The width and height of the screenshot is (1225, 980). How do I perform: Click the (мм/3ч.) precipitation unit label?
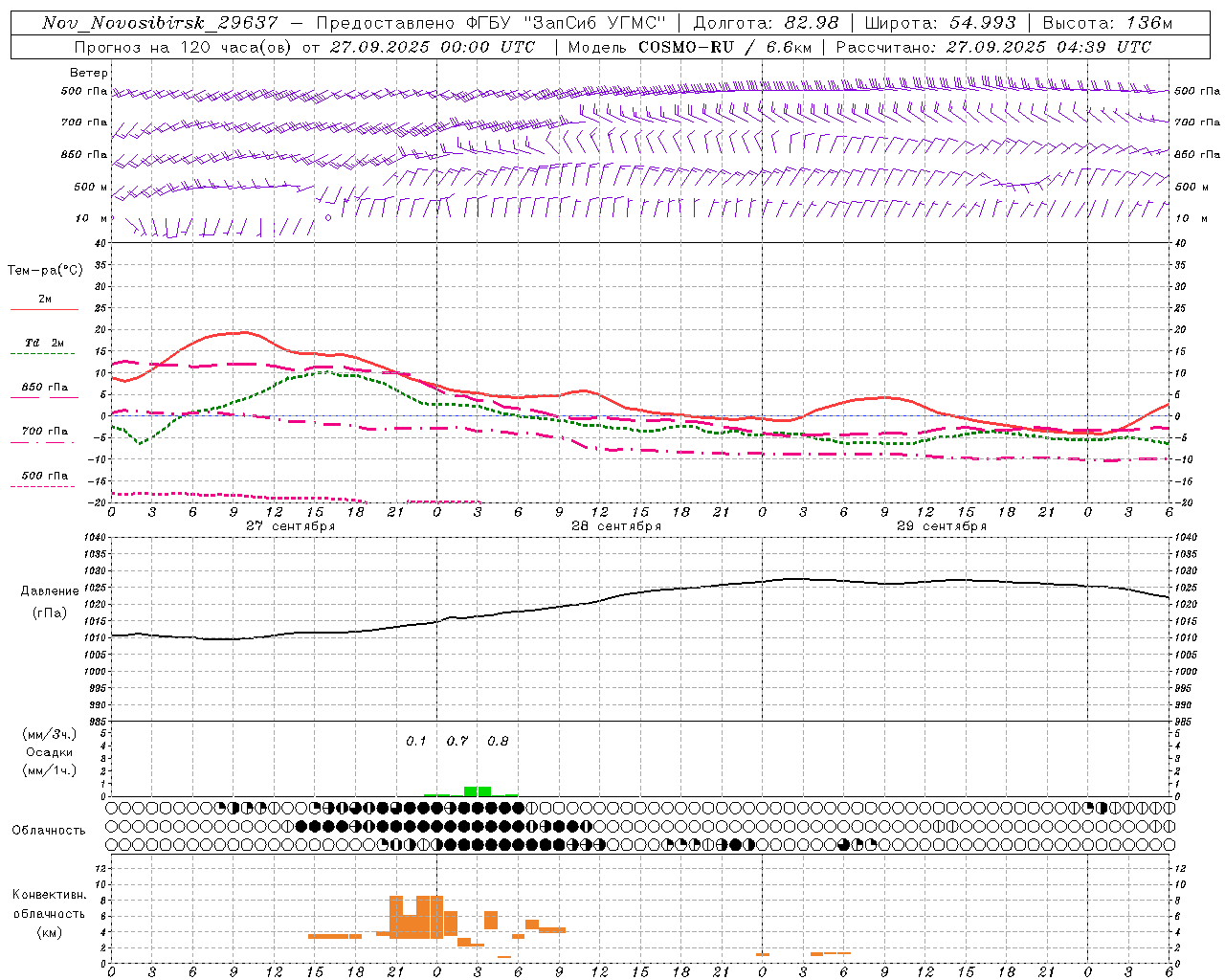(x=49, y=734)
